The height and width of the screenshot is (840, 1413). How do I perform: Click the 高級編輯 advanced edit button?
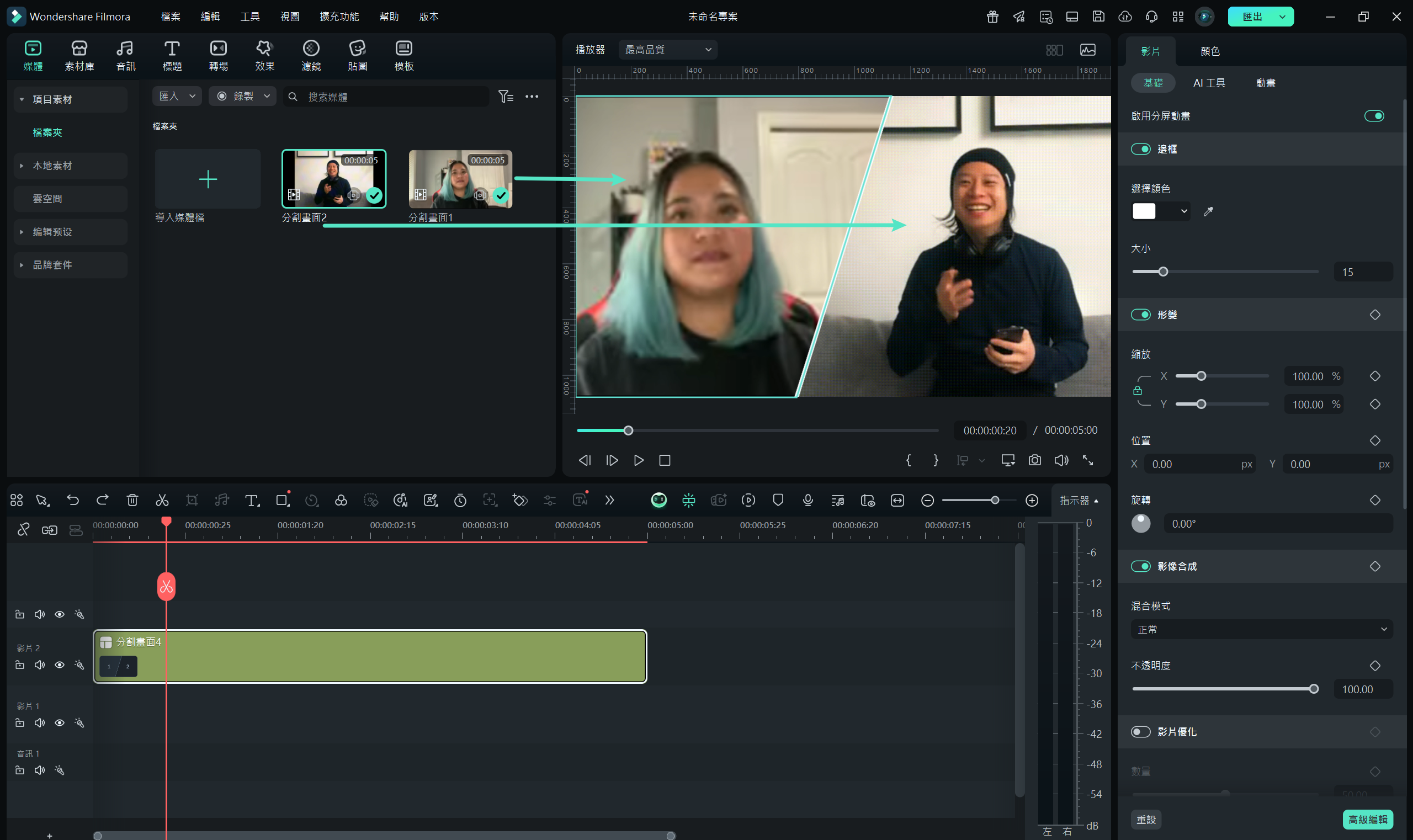point(1368,819)
